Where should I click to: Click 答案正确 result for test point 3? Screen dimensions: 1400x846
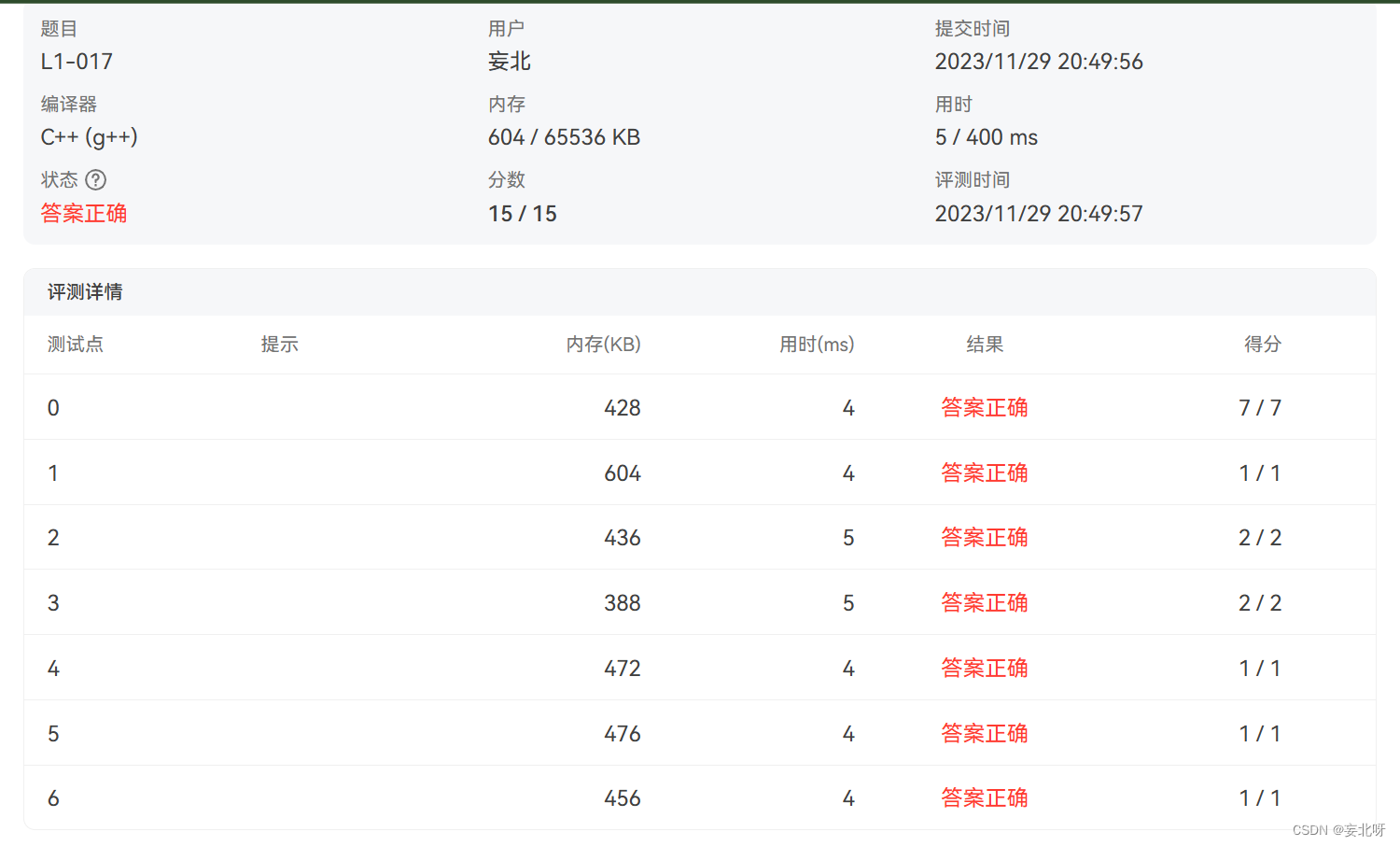click(x=985, y=603)
